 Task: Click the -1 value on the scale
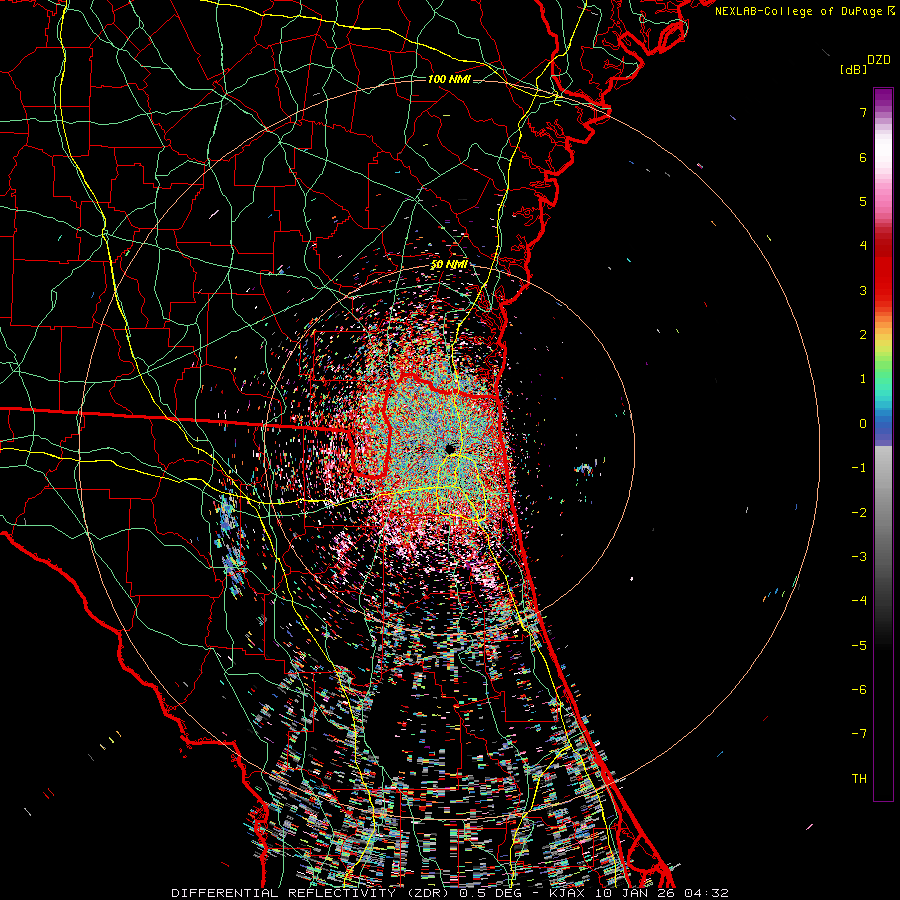pyautogui.click(x=859, y=468)
